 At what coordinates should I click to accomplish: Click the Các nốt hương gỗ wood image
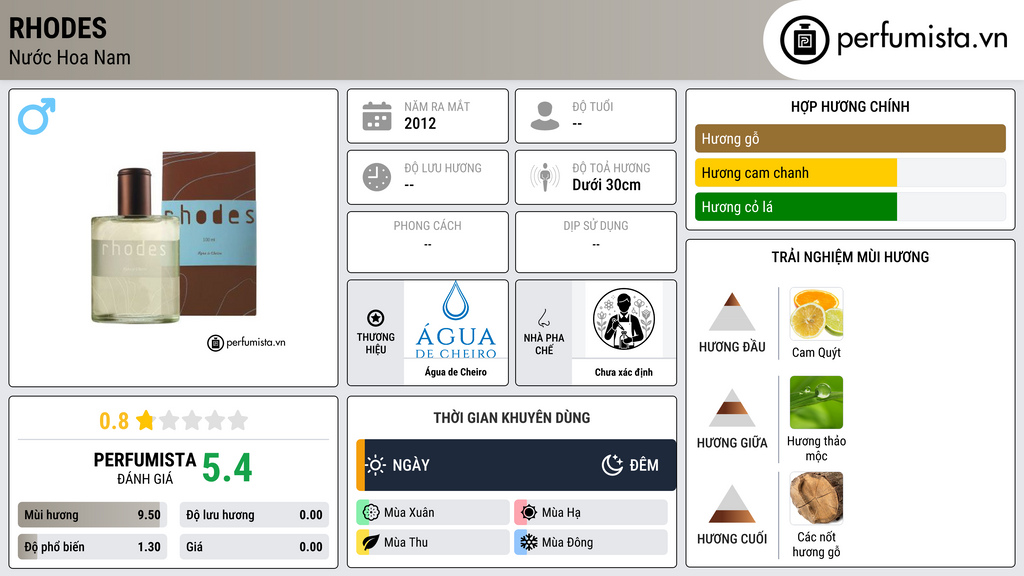[816, 498]
